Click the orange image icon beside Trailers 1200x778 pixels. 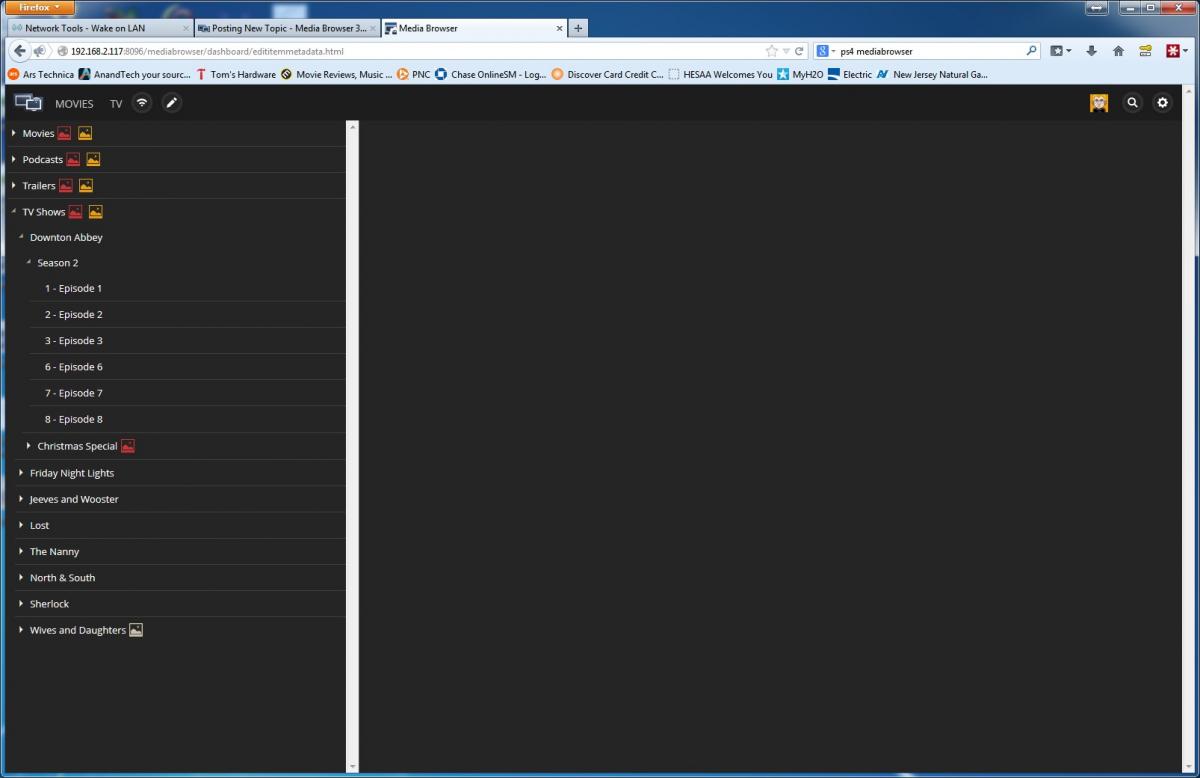click(86, 185)
